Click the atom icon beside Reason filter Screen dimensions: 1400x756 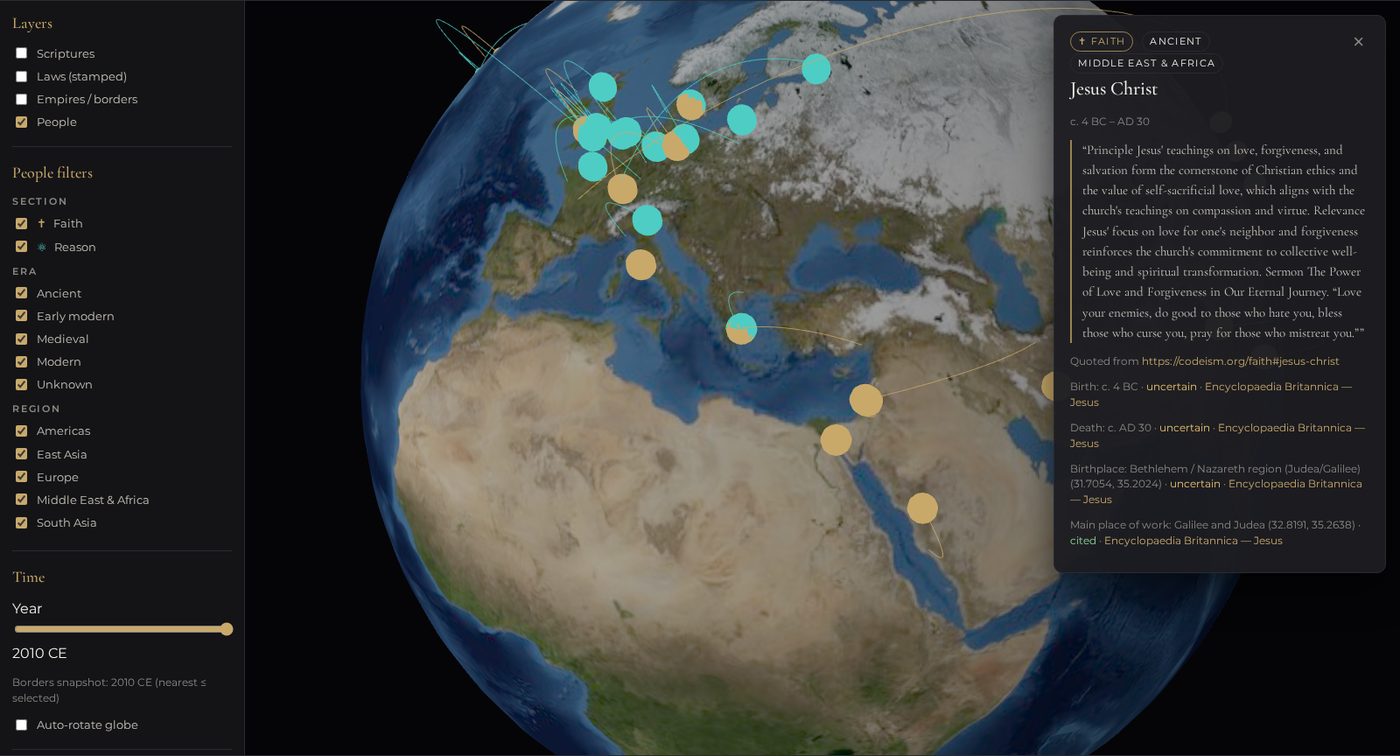point(41,247)
